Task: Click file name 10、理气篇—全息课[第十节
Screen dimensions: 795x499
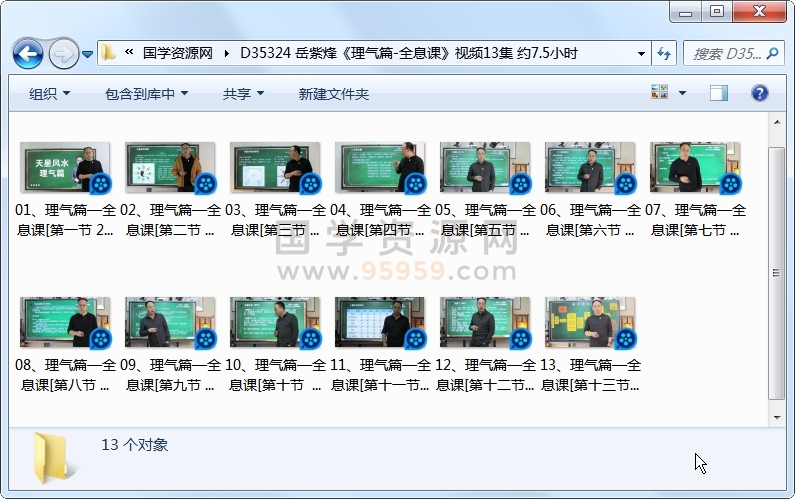Action: pyautogui.click(x=275, y=375)
